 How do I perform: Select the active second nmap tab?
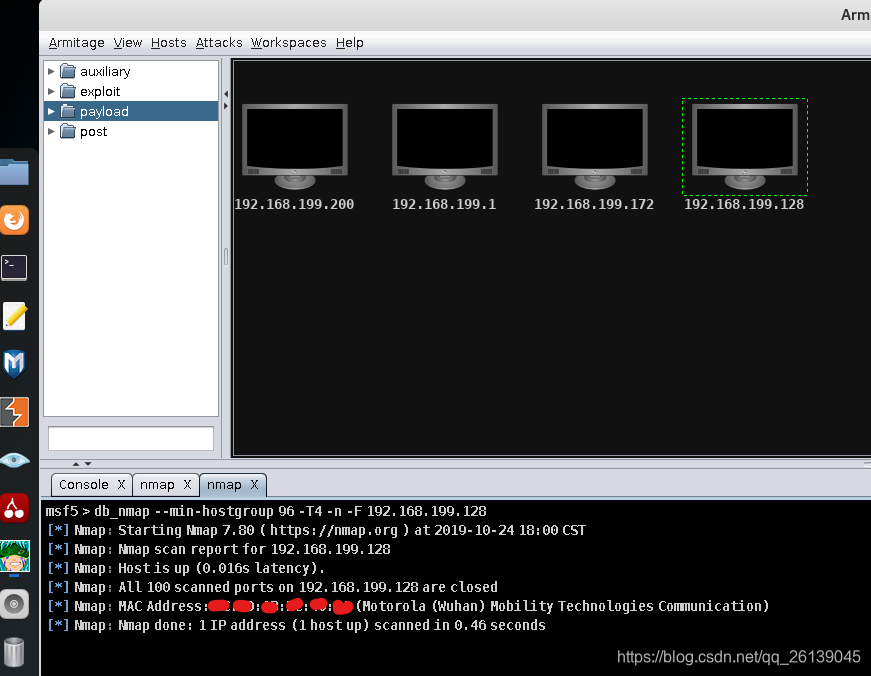click(x=224, y=484)
